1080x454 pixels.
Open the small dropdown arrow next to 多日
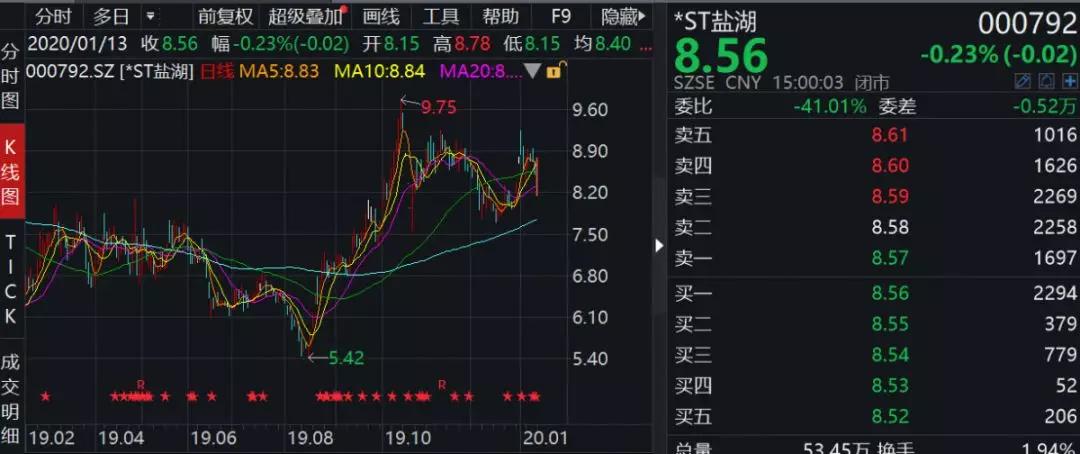(x=150, y=15)
